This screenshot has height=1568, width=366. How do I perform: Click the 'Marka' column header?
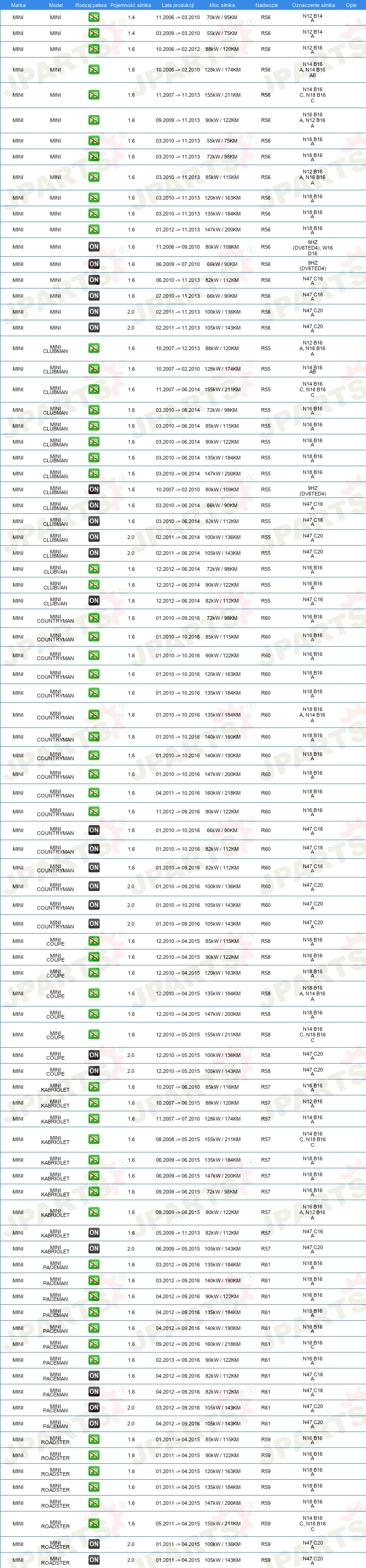pyautogui.click(x=18, y=5)
